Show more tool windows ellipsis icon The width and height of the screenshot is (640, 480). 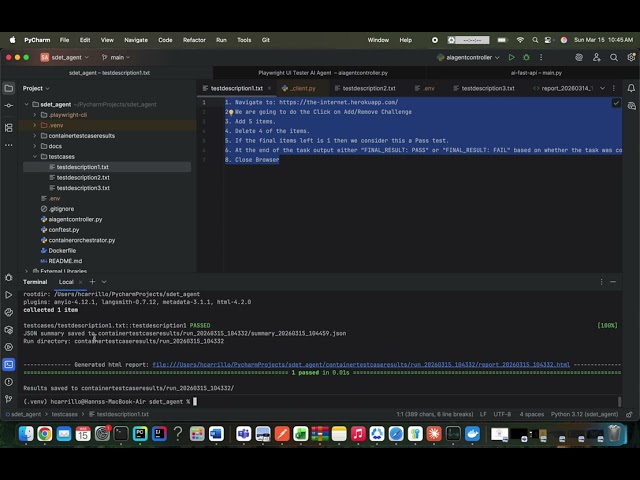pos(9,145)
